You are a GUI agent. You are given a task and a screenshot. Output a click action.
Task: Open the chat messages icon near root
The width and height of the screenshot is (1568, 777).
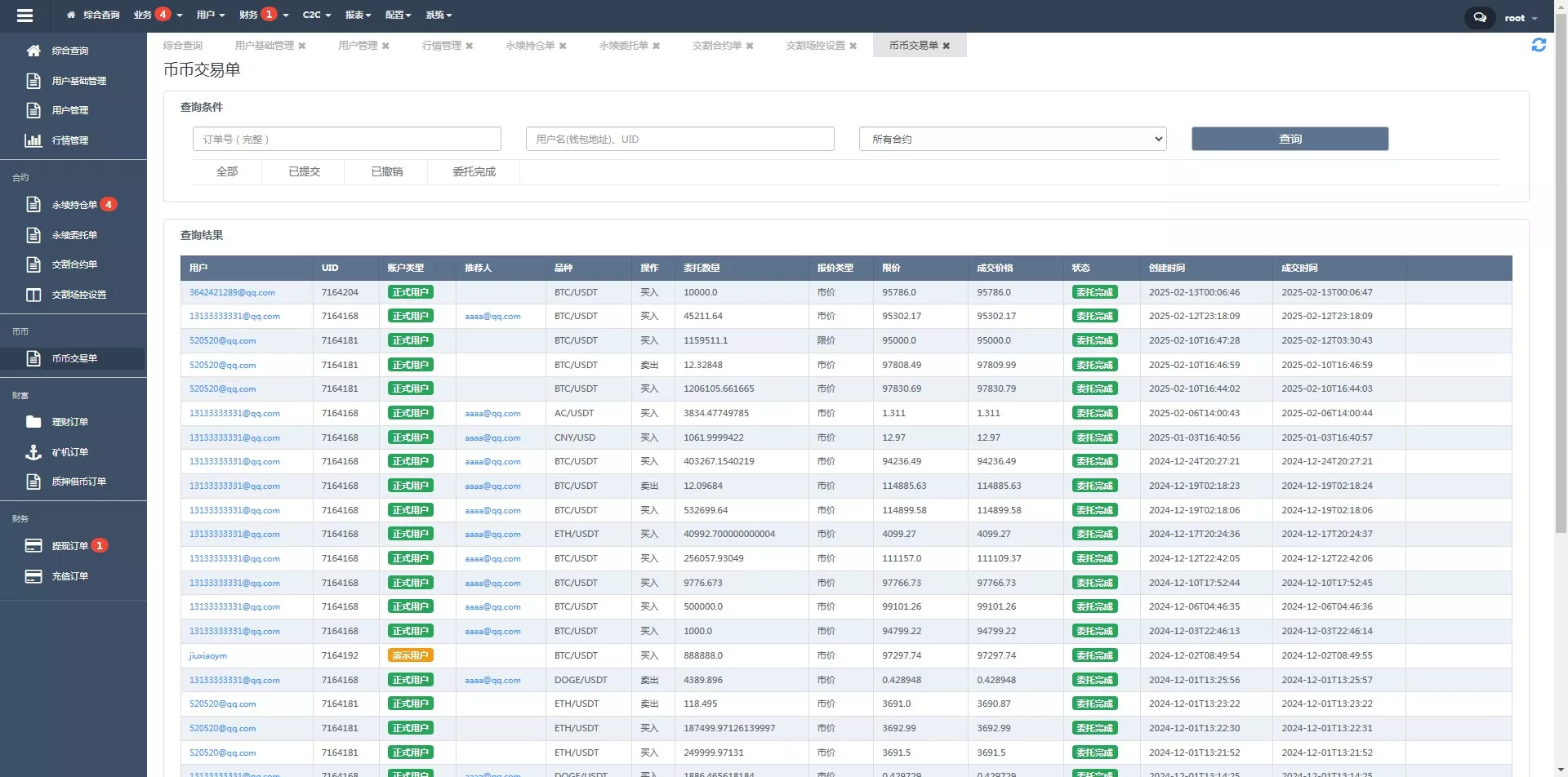click(1480, 17)
